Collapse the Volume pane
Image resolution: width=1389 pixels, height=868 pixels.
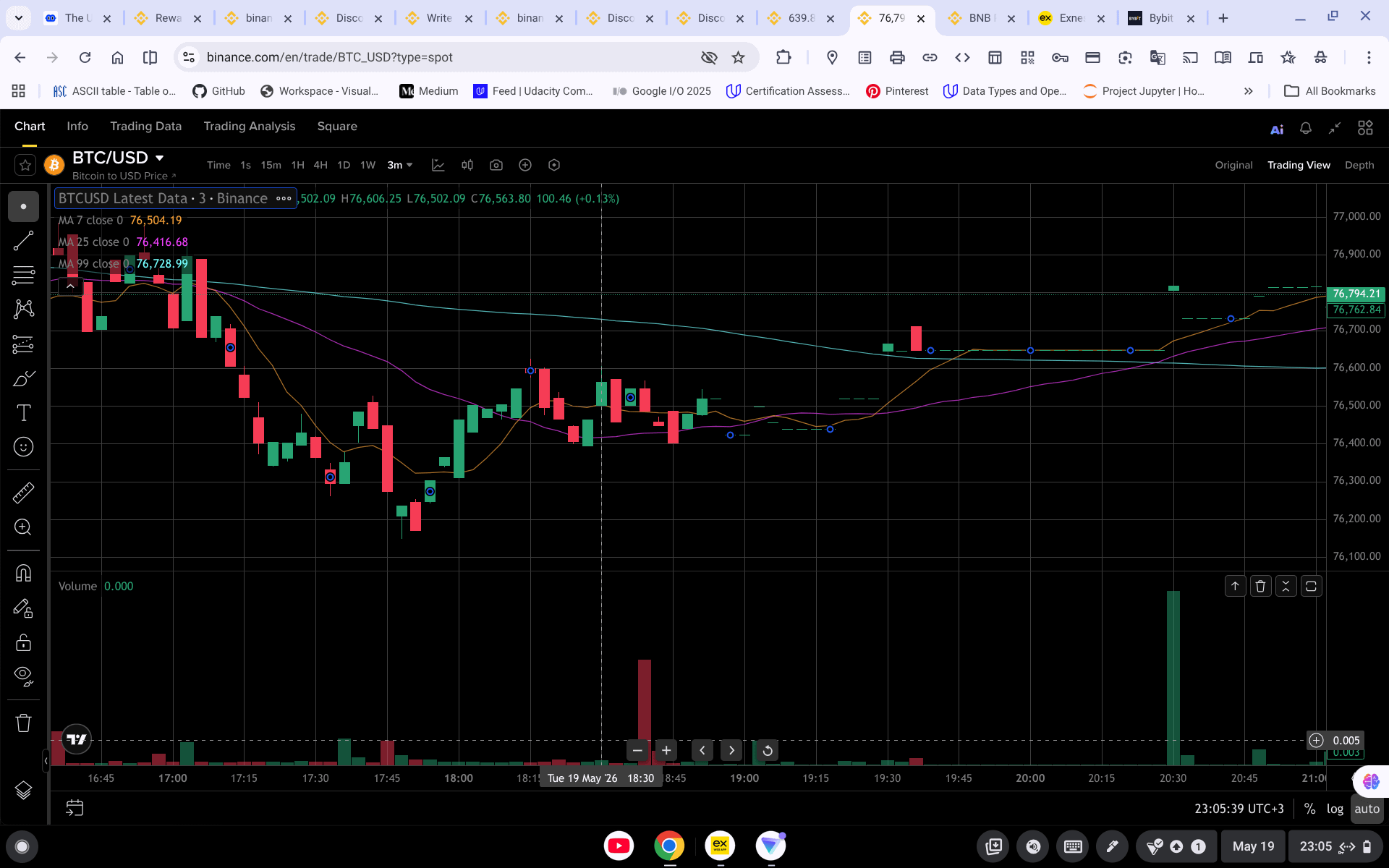1286,586
